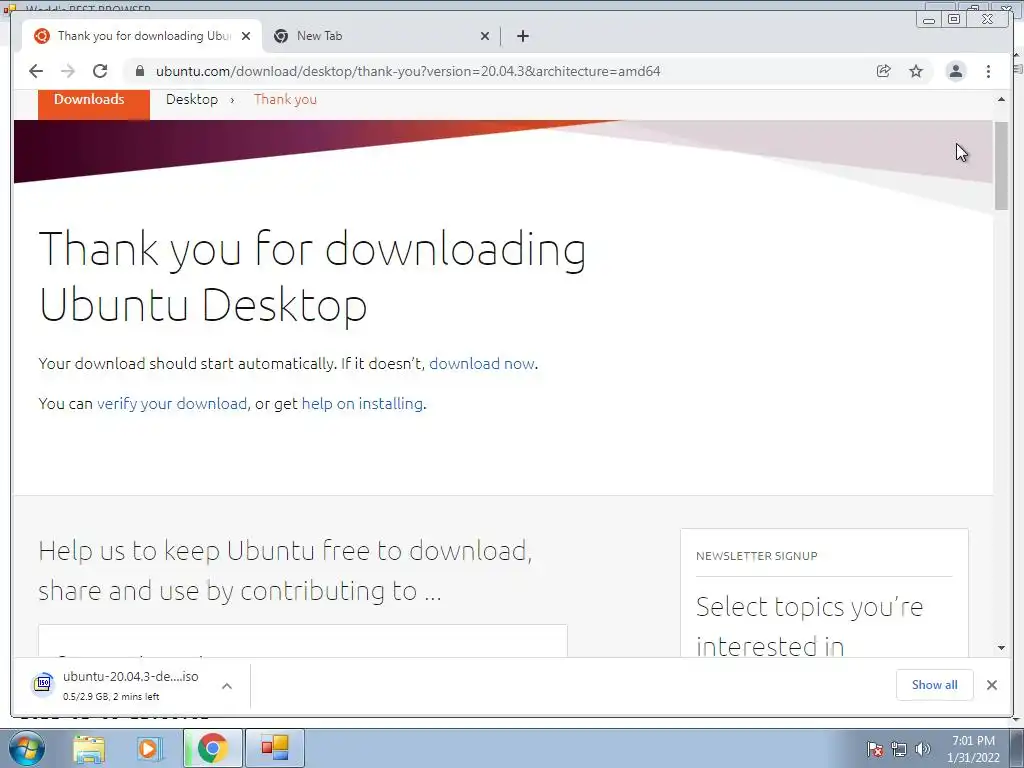Viewport: 1024px width, 768px height.
Task: Click the download now link
Action: click(x=481, y=364)
